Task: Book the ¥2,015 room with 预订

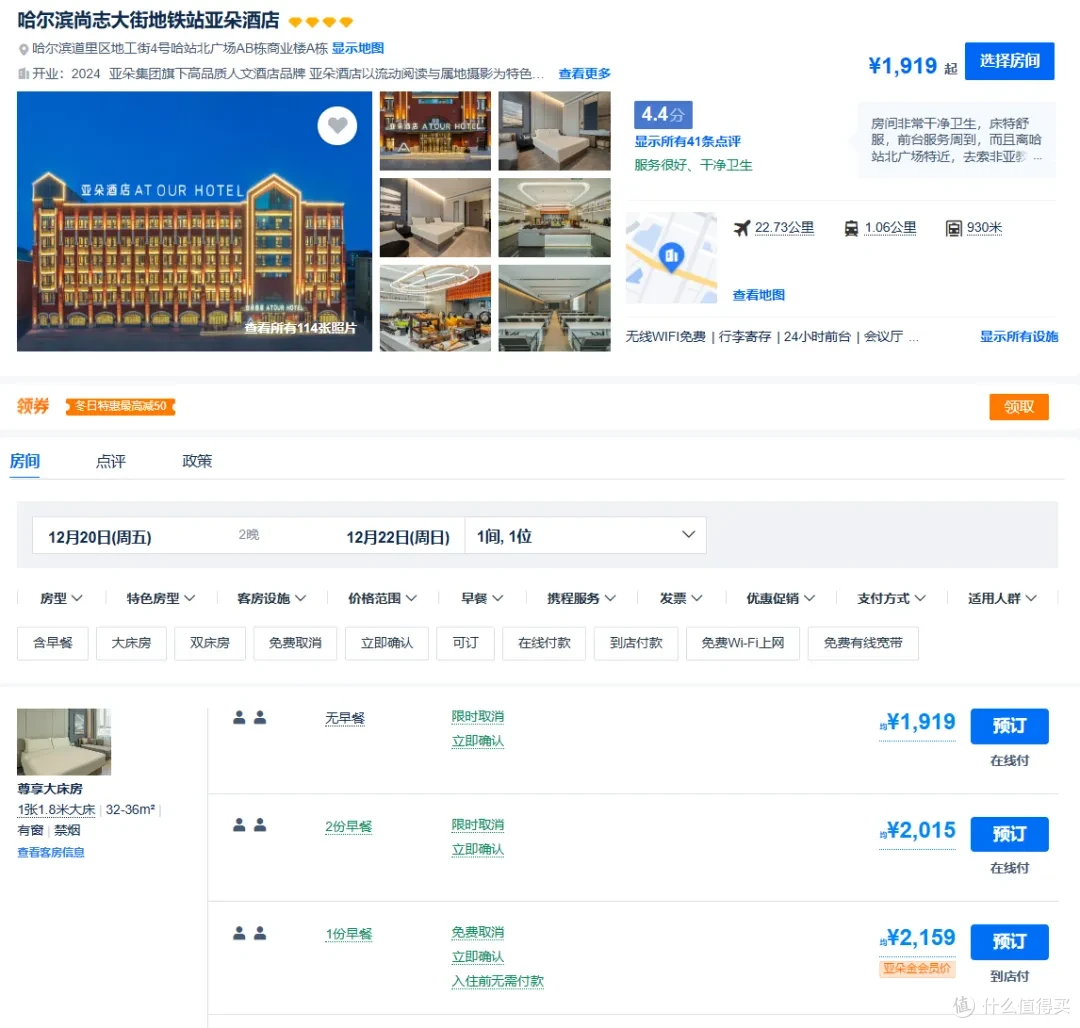Action: [x=1009, y=834]
